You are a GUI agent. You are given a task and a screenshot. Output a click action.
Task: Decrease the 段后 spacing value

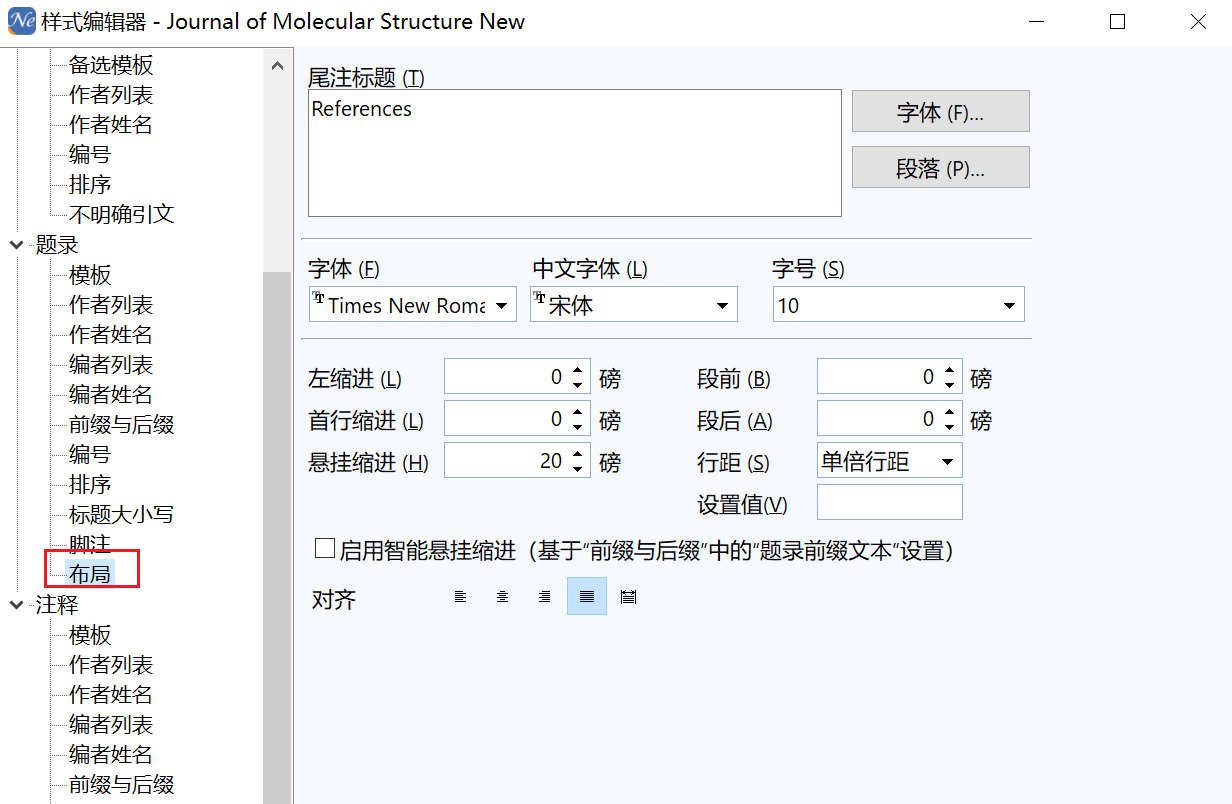click(x=948, y=427)
